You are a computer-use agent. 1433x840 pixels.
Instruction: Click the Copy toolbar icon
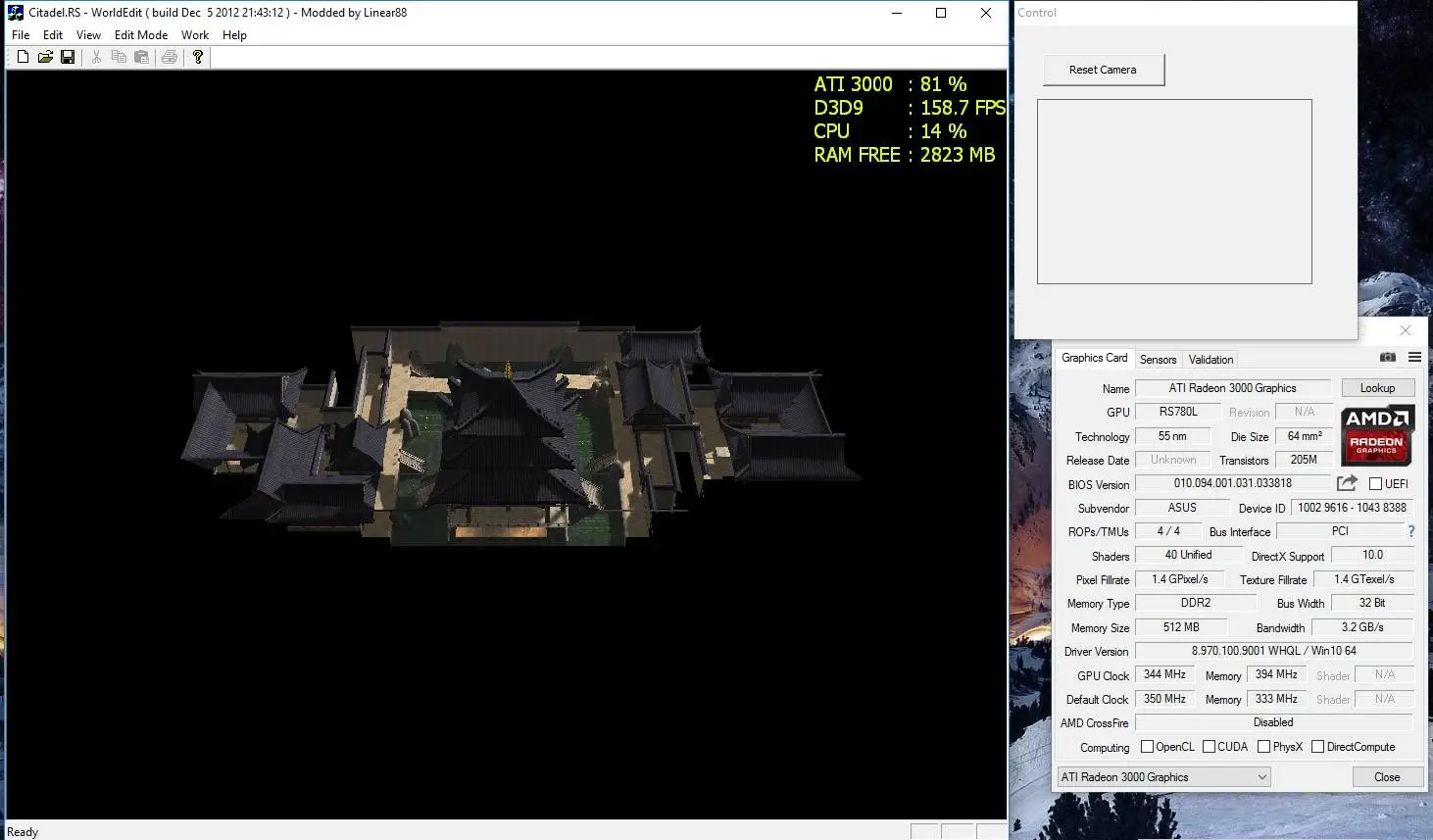[119, 57]
